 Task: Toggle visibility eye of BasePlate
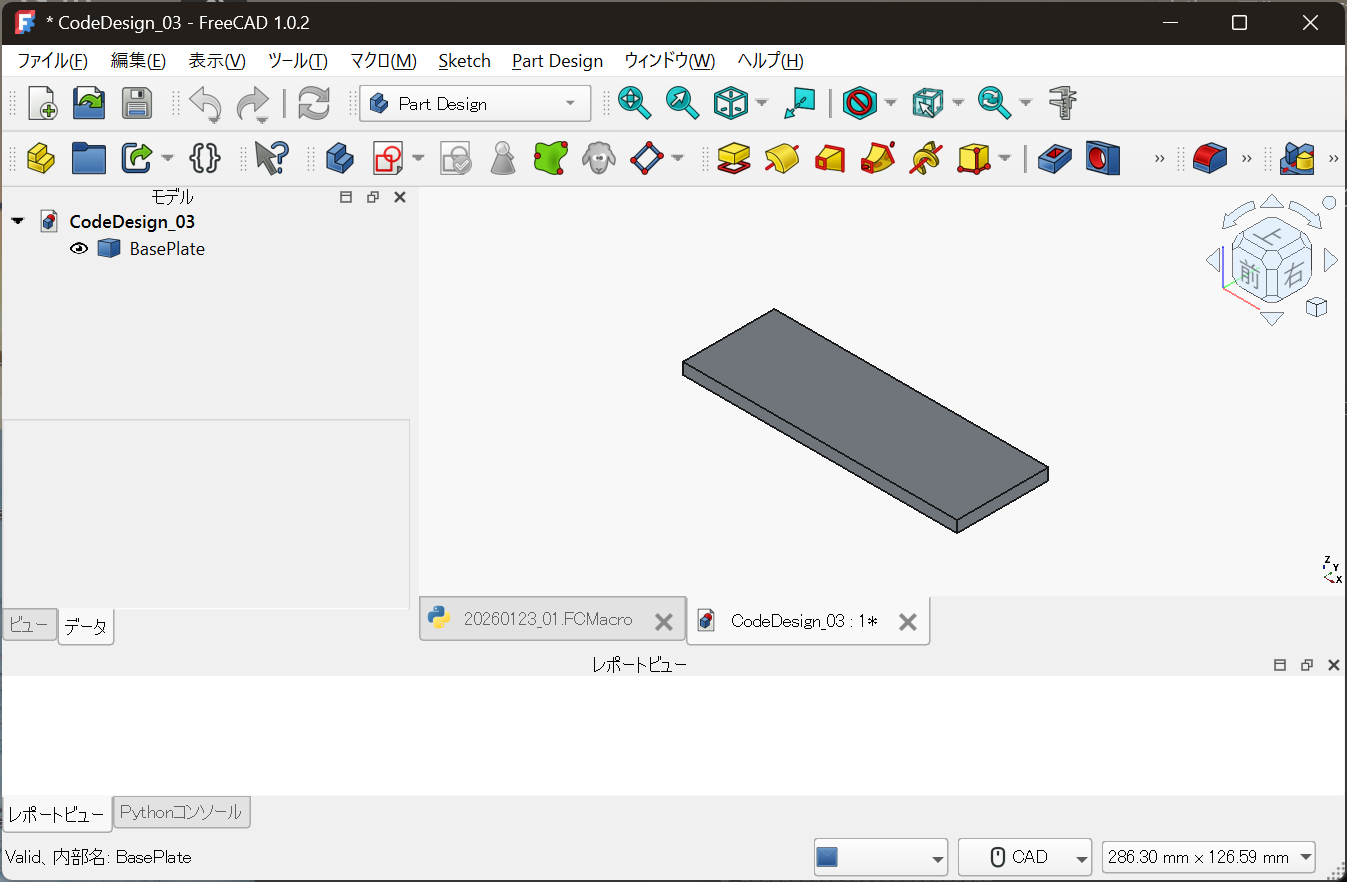79,249
